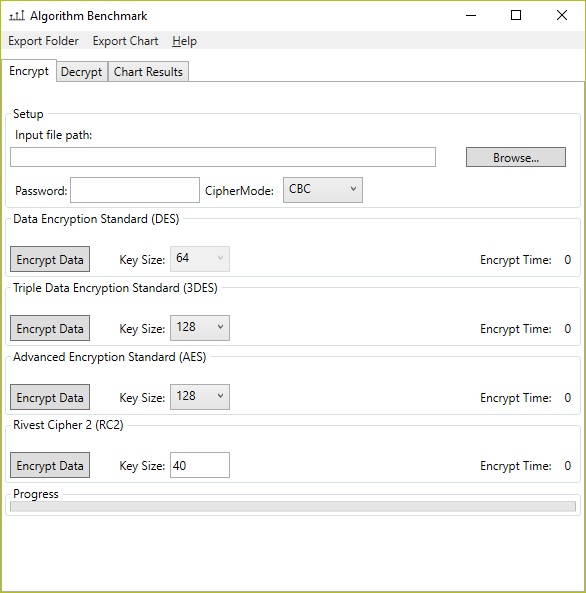Click the Progress bar
Image resolution: width=586 pixels, height=593 pixels.
[293, 506]
